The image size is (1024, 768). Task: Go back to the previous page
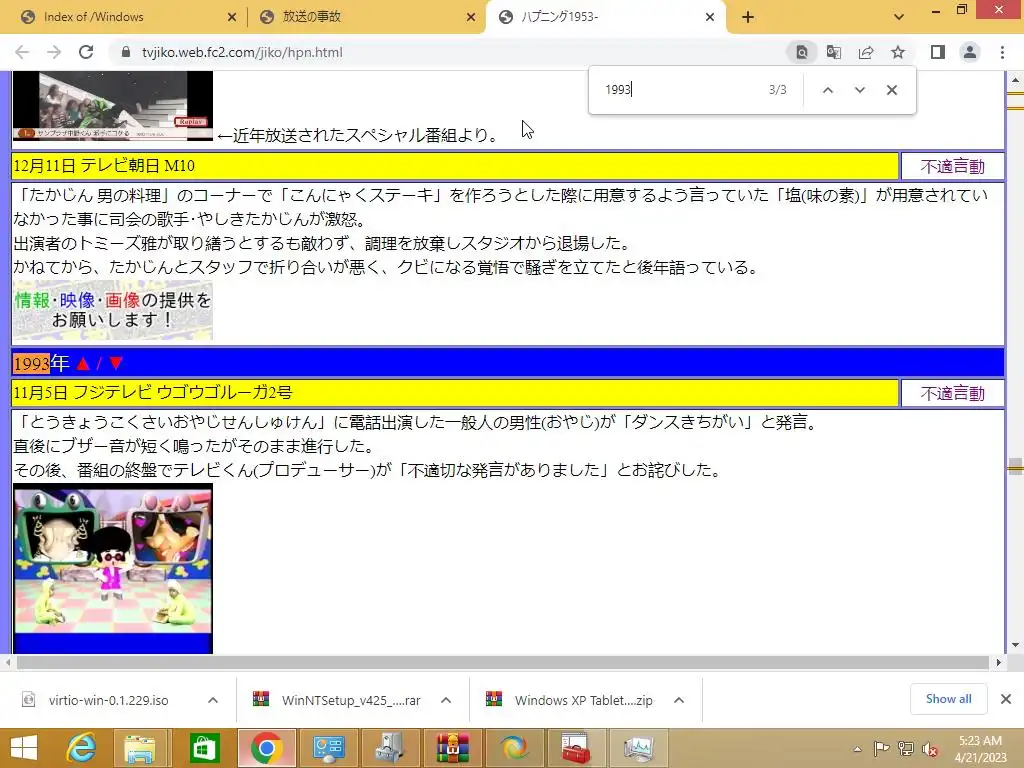point(22,52)
